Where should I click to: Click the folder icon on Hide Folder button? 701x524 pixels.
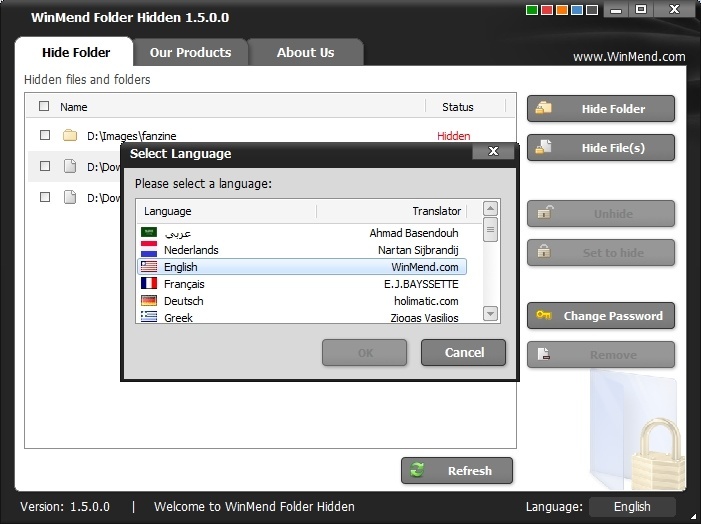(544, 108)
